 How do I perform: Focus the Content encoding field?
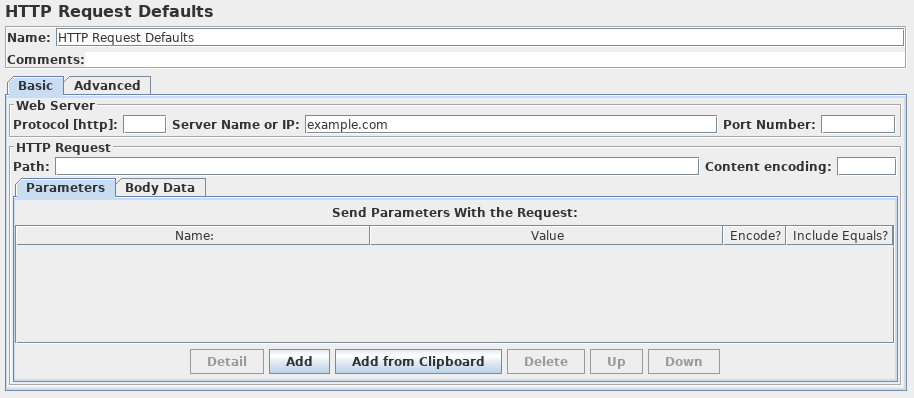(866, 166)
